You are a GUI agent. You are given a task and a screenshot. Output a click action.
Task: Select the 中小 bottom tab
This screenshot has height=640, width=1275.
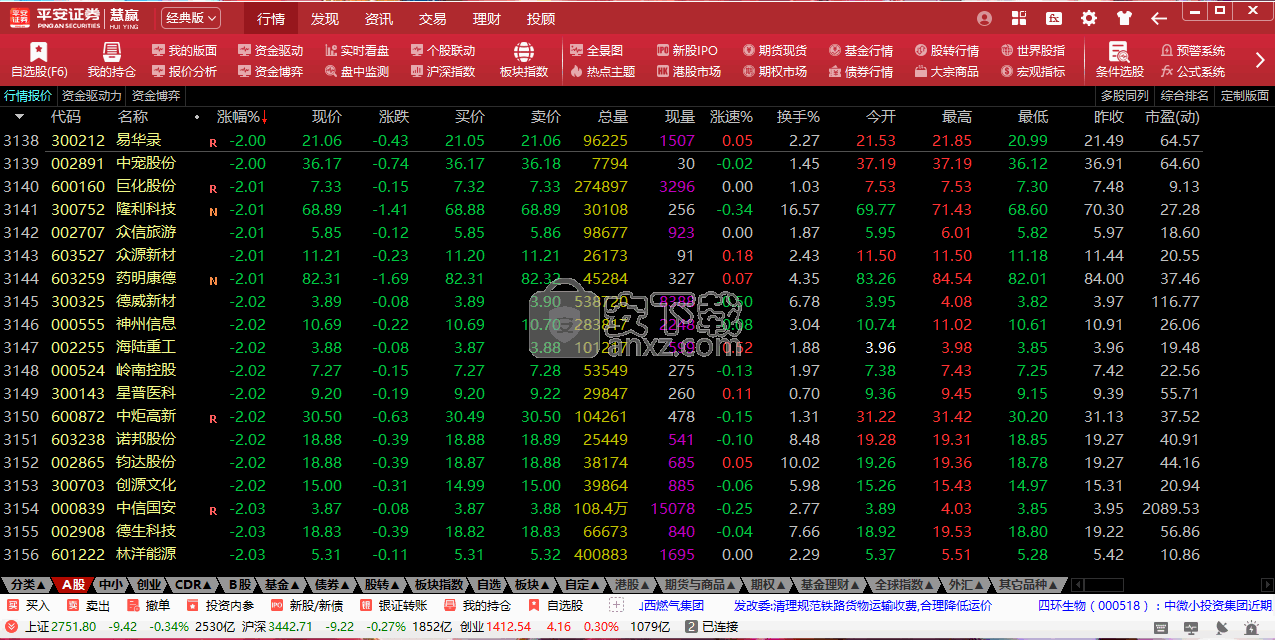pyautogui.click(x=110, y=584)
